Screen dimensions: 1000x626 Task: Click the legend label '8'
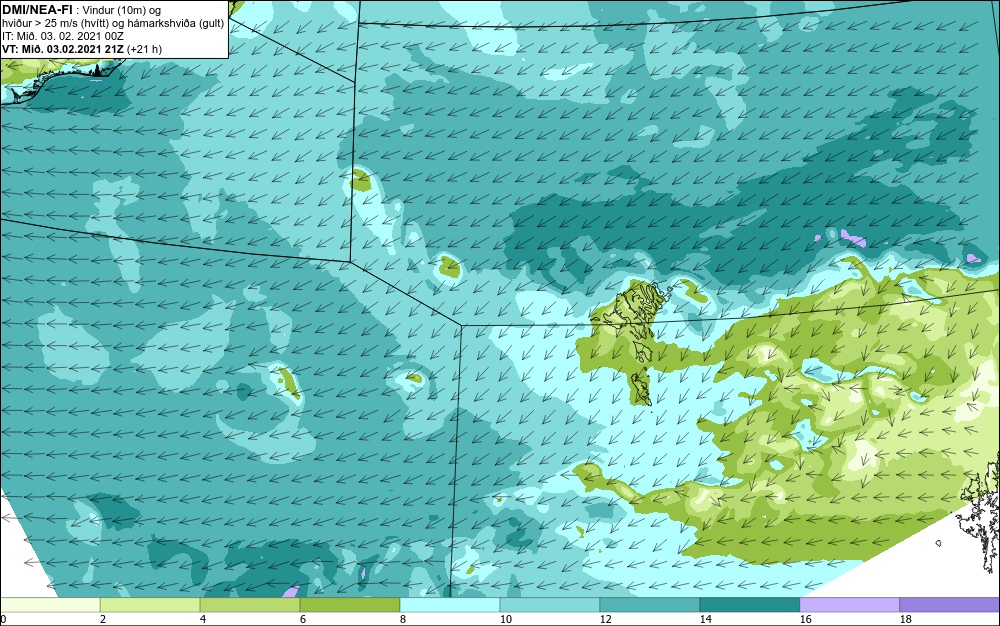click(402, 619)
